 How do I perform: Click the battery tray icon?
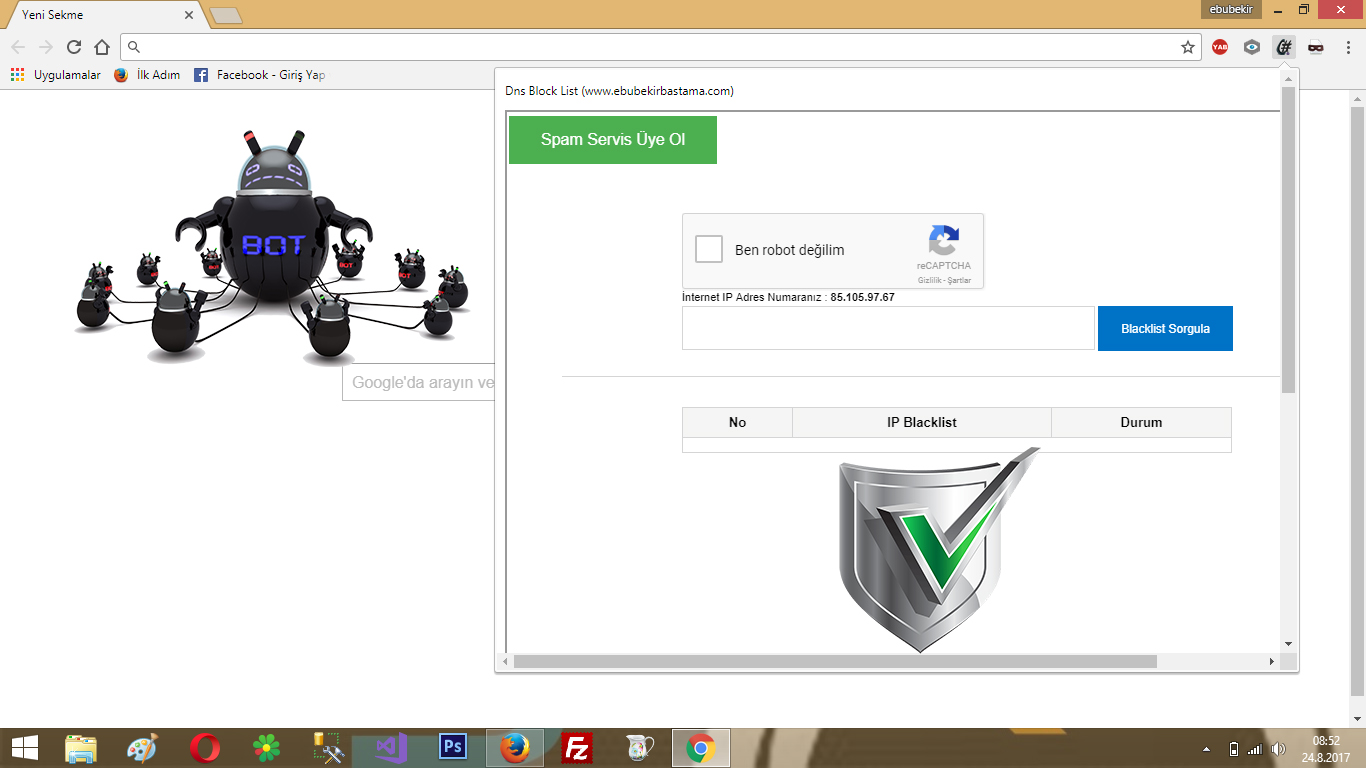1234,749
